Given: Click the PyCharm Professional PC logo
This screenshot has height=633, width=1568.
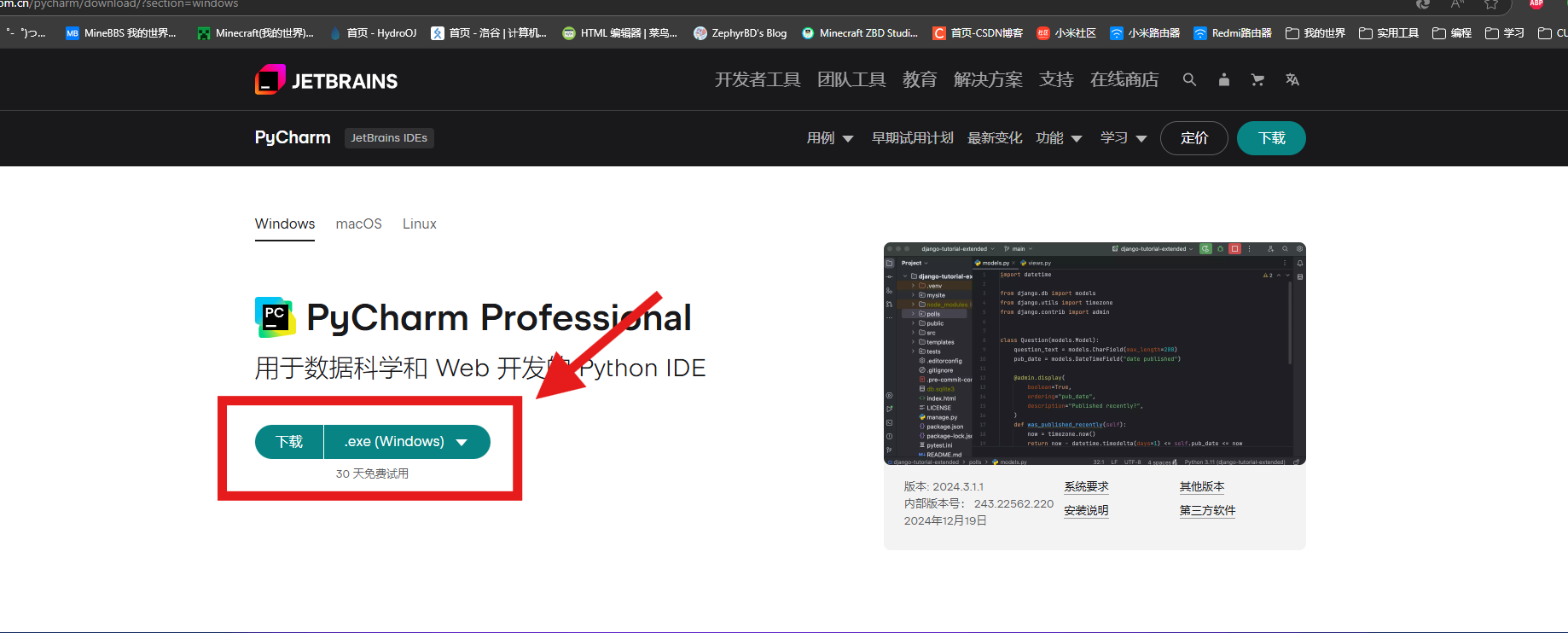Looking at the screenshot, I should (275, 317).
